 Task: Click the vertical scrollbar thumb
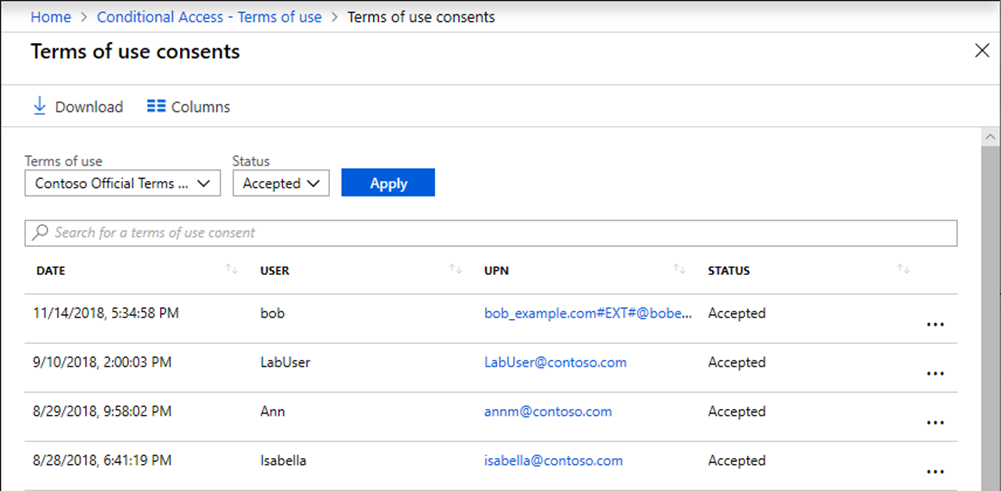990,317
